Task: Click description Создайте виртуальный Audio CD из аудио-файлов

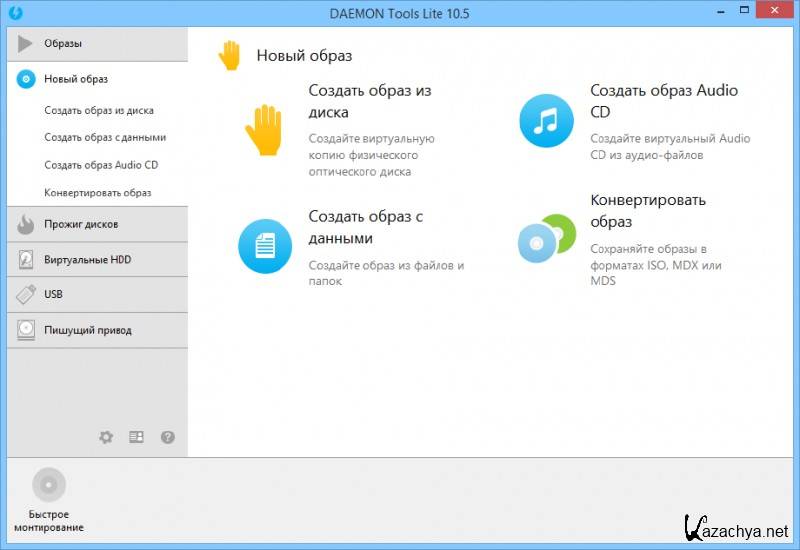Action: (670, 146)
